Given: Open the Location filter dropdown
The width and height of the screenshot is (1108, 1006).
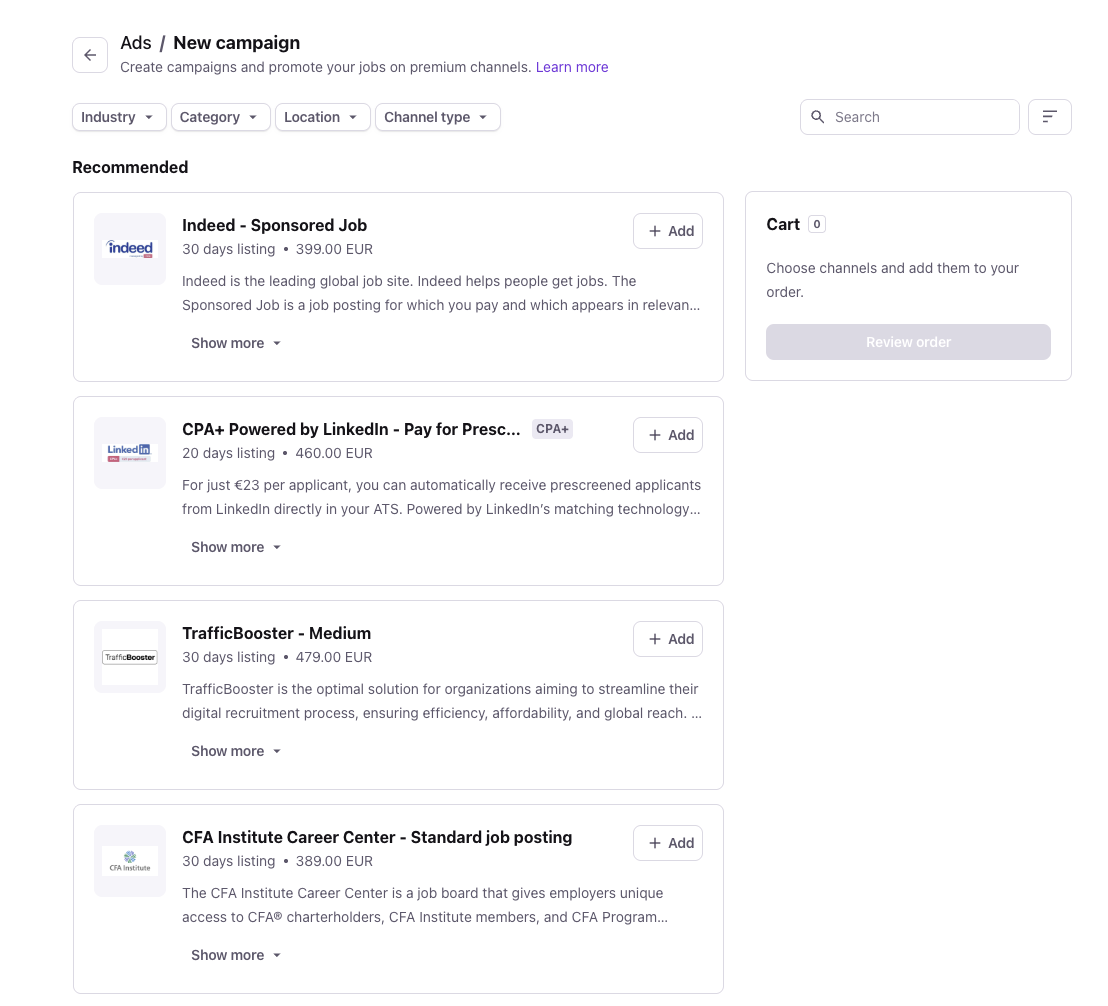Looking at the screenshot, I should pos(322,117).
